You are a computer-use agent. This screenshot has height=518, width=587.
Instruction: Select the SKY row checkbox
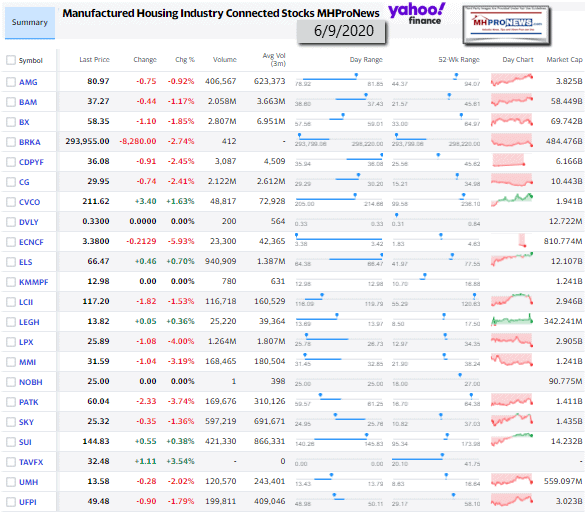tap(11, 422)
